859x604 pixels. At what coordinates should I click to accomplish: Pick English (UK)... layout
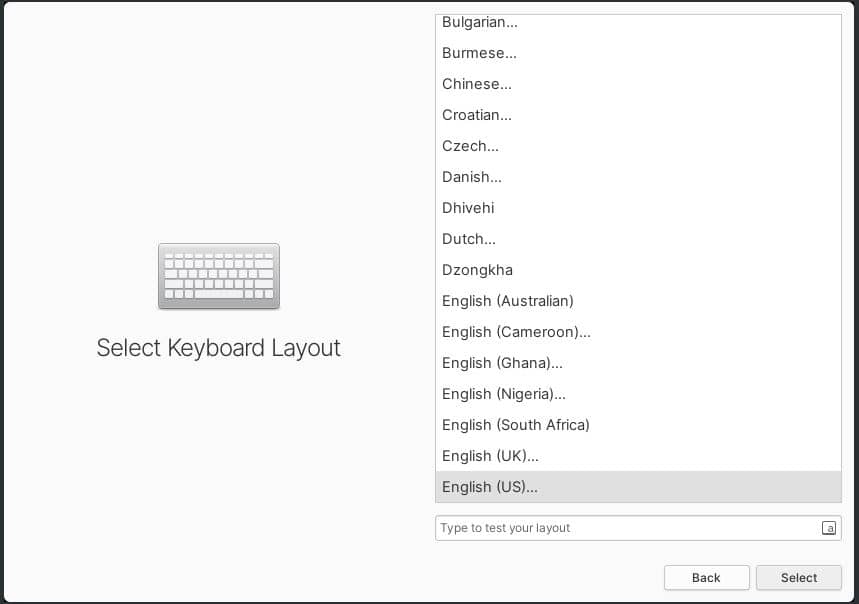pyautogui.click(x=638, y=456)
